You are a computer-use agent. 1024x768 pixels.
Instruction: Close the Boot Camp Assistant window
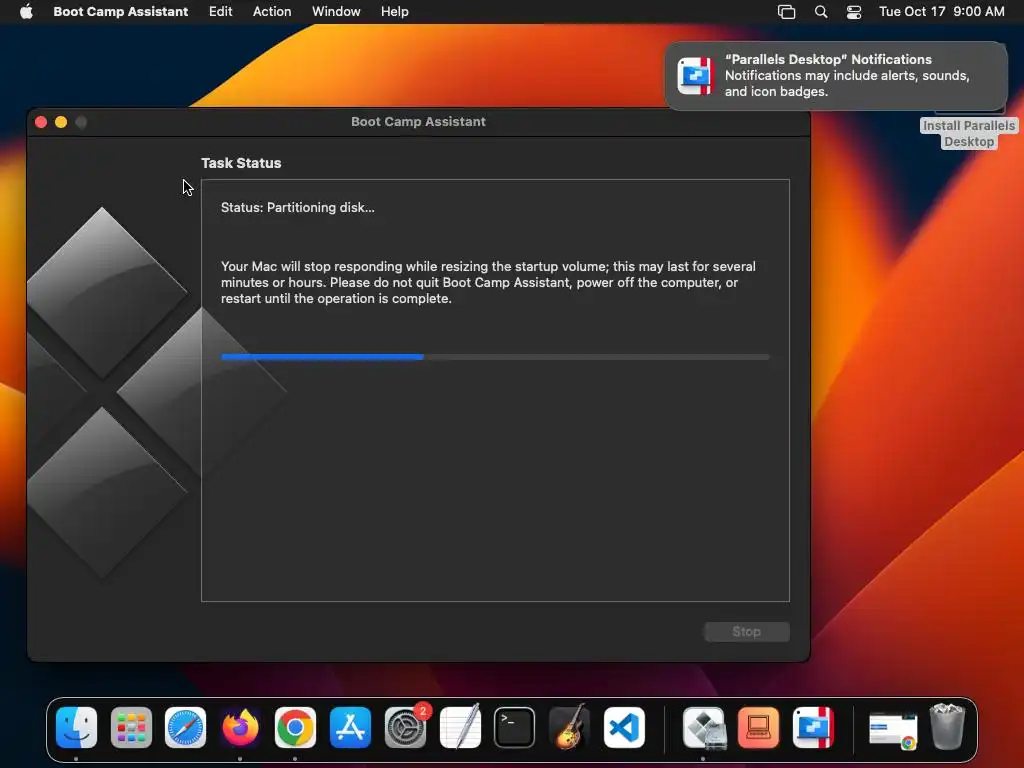click(x=41, y=122)
